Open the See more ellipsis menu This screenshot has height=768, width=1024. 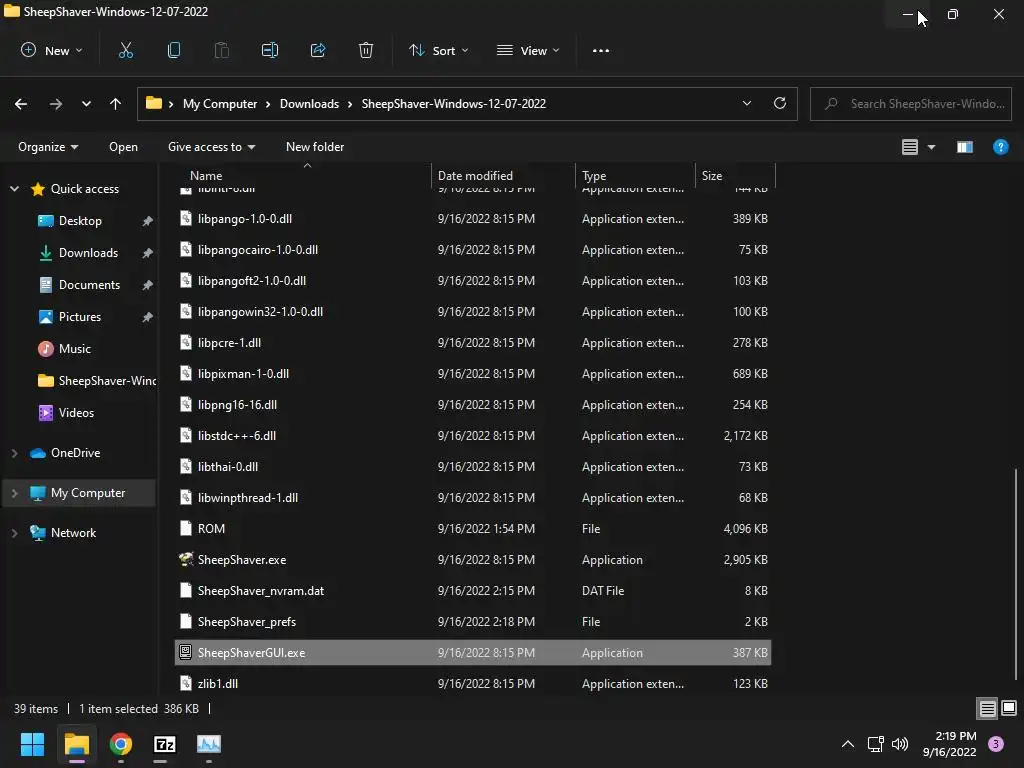pyautogui.click(x=601, y=51)
